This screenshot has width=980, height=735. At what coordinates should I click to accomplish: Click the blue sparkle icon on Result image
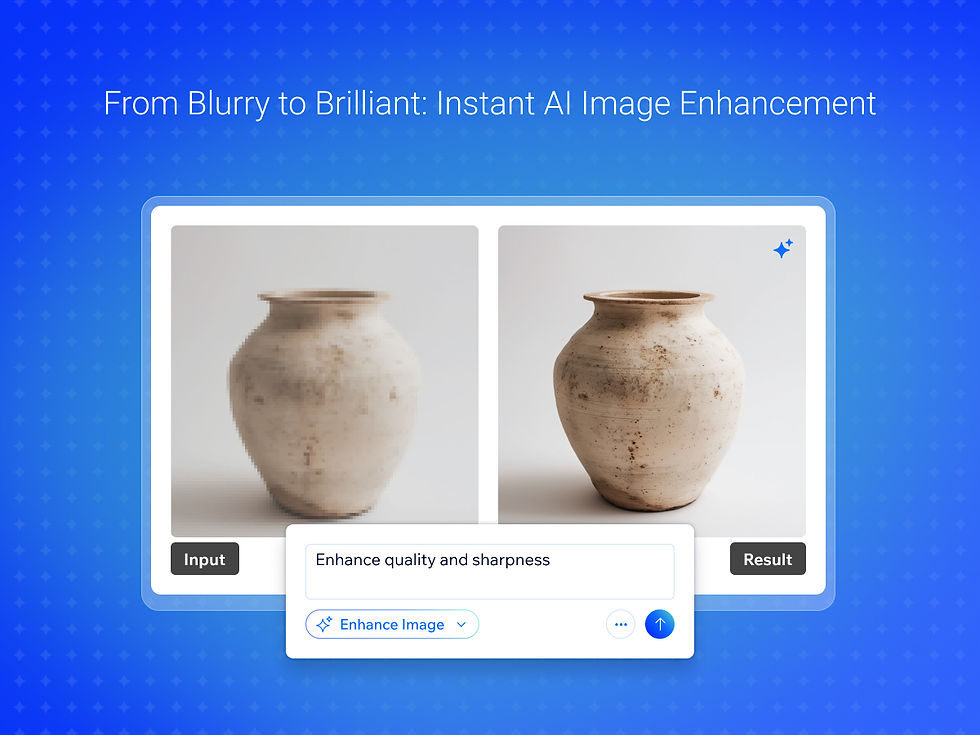(783, 249)
